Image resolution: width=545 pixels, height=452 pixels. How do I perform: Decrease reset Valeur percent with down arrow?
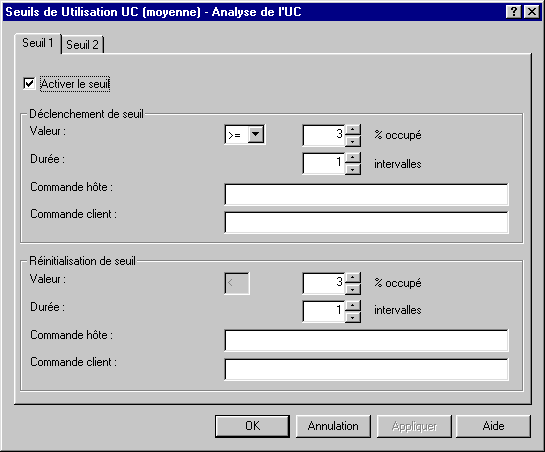353,289
